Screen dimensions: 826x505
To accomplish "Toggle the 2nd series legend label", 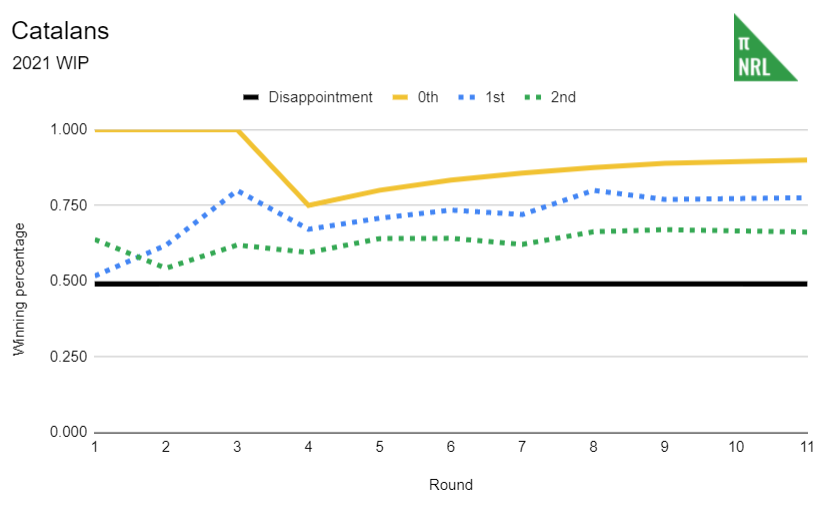I will pos(563,98).
